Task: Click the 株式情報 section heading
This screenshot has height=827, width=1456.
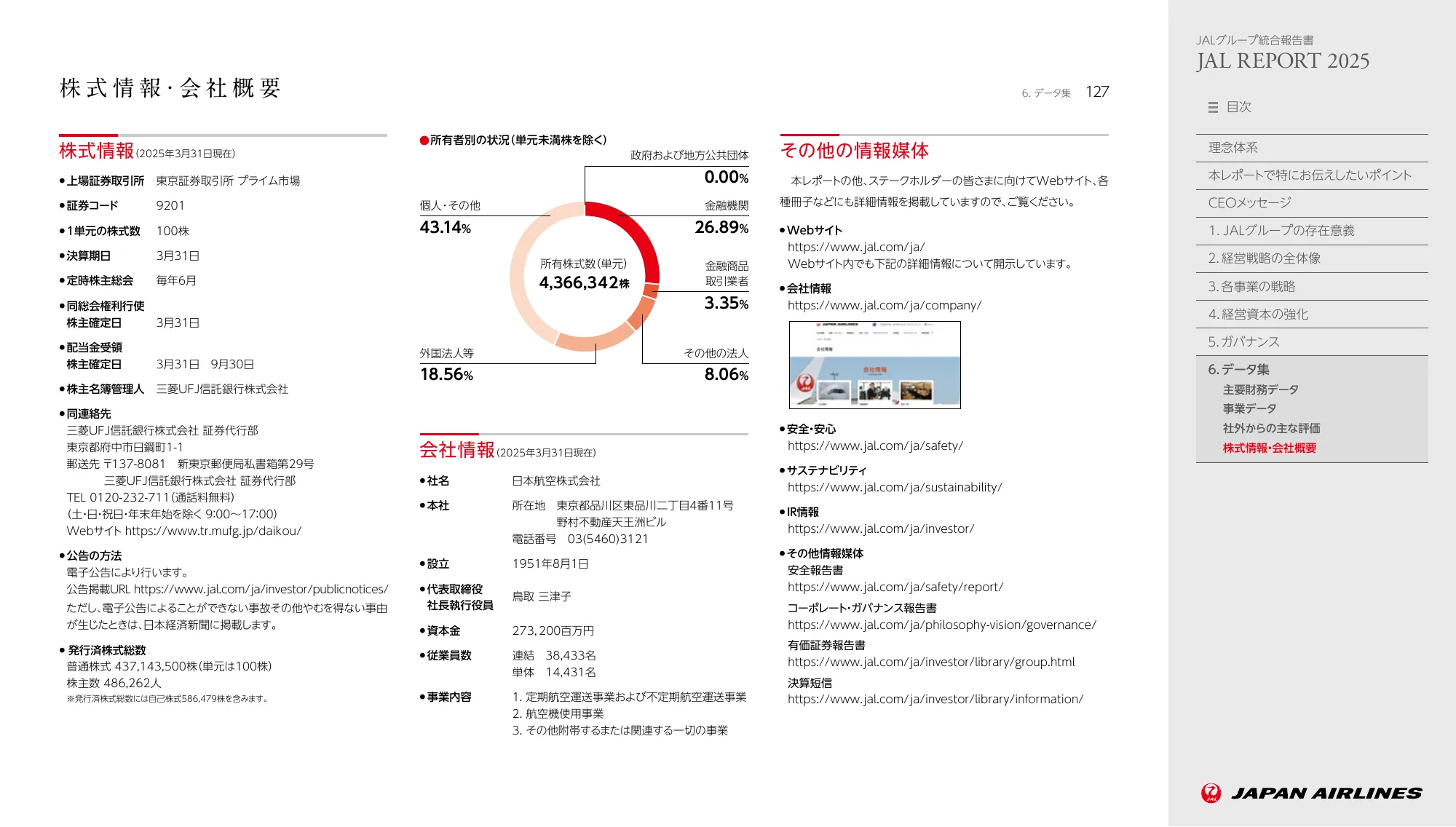Action: tap(97, 151)
